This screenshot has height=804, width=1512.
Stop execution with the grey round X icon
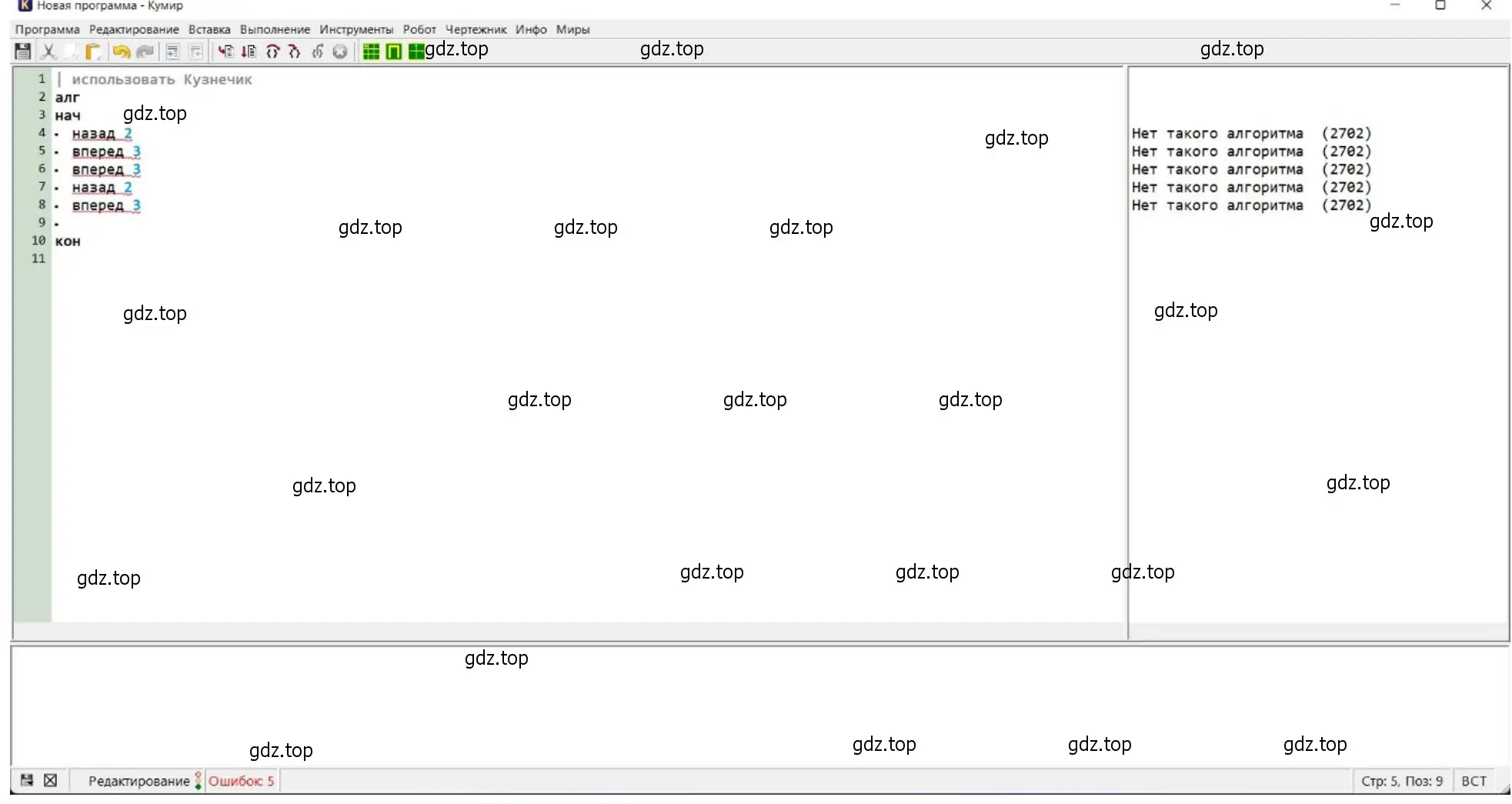(339, 52)
